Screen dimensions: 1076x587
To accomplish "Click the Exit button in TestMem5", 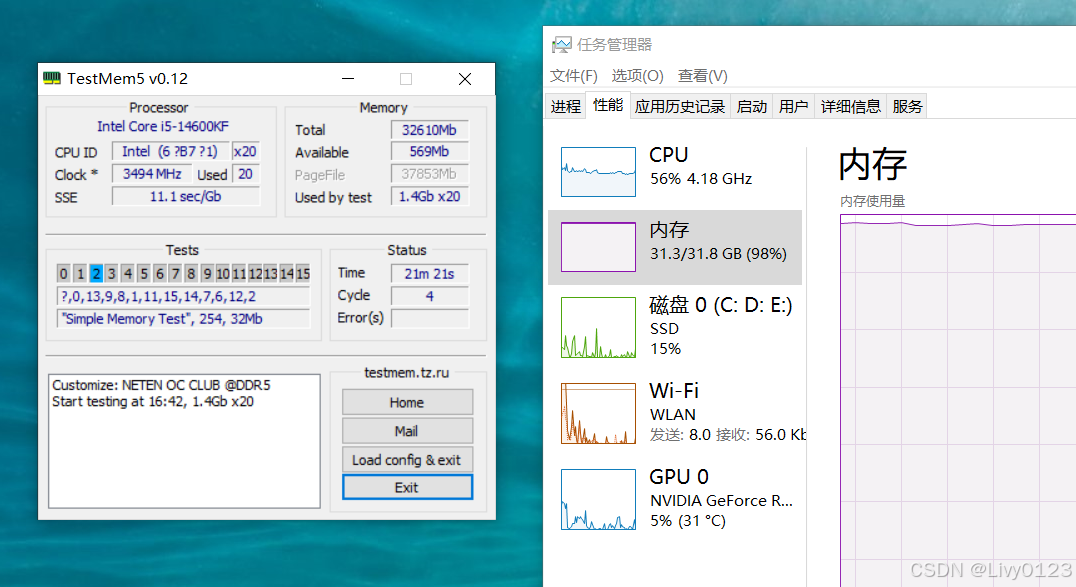I will 407,487.
